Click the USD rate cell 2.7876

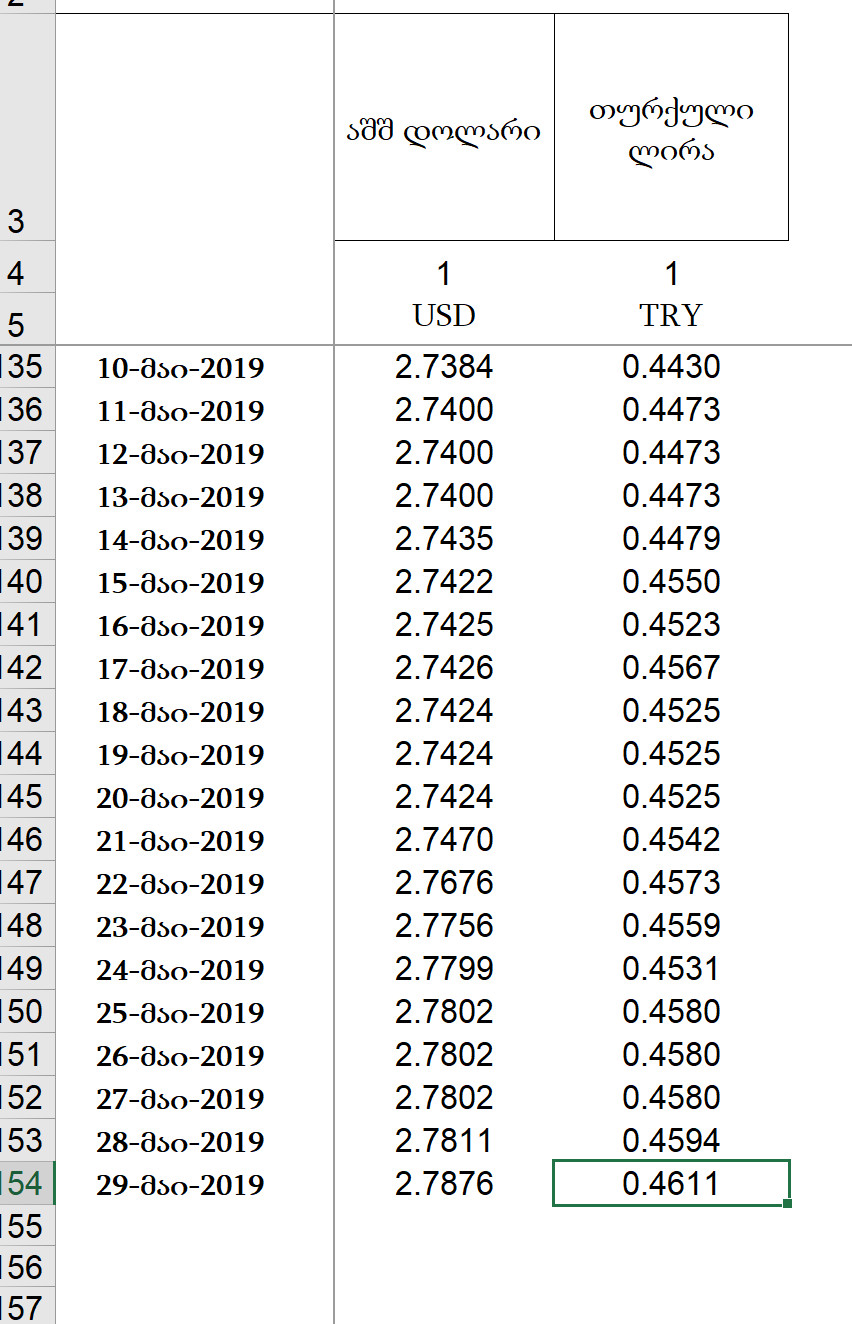(x=444, y=1184)
